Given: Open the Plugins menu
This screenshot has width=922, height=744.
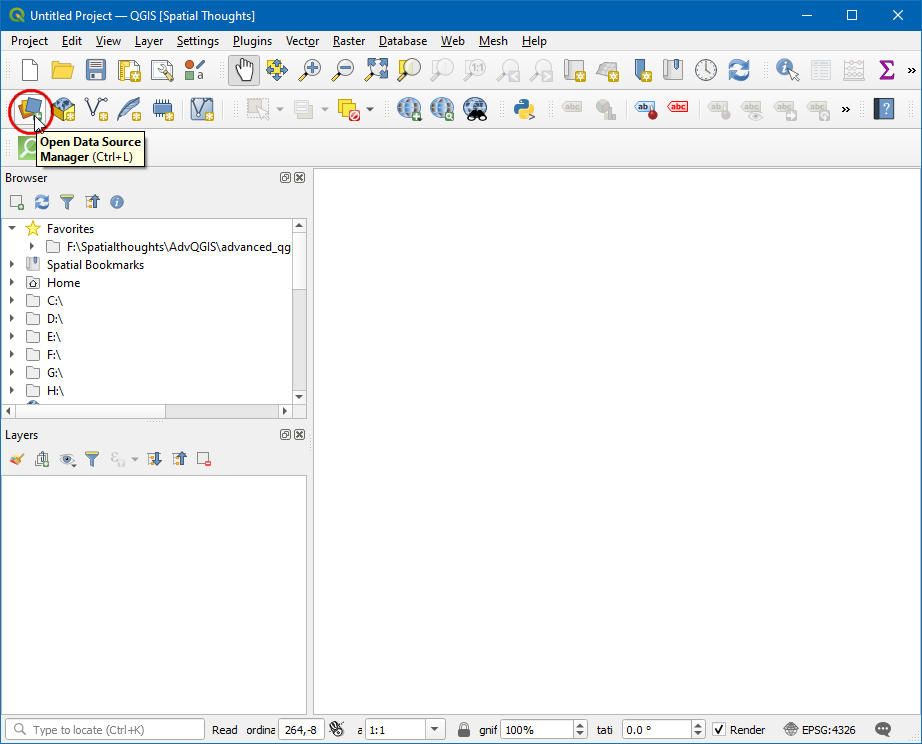Looking at the screenshot, I should pyautogui.click(x=252, y=41).
